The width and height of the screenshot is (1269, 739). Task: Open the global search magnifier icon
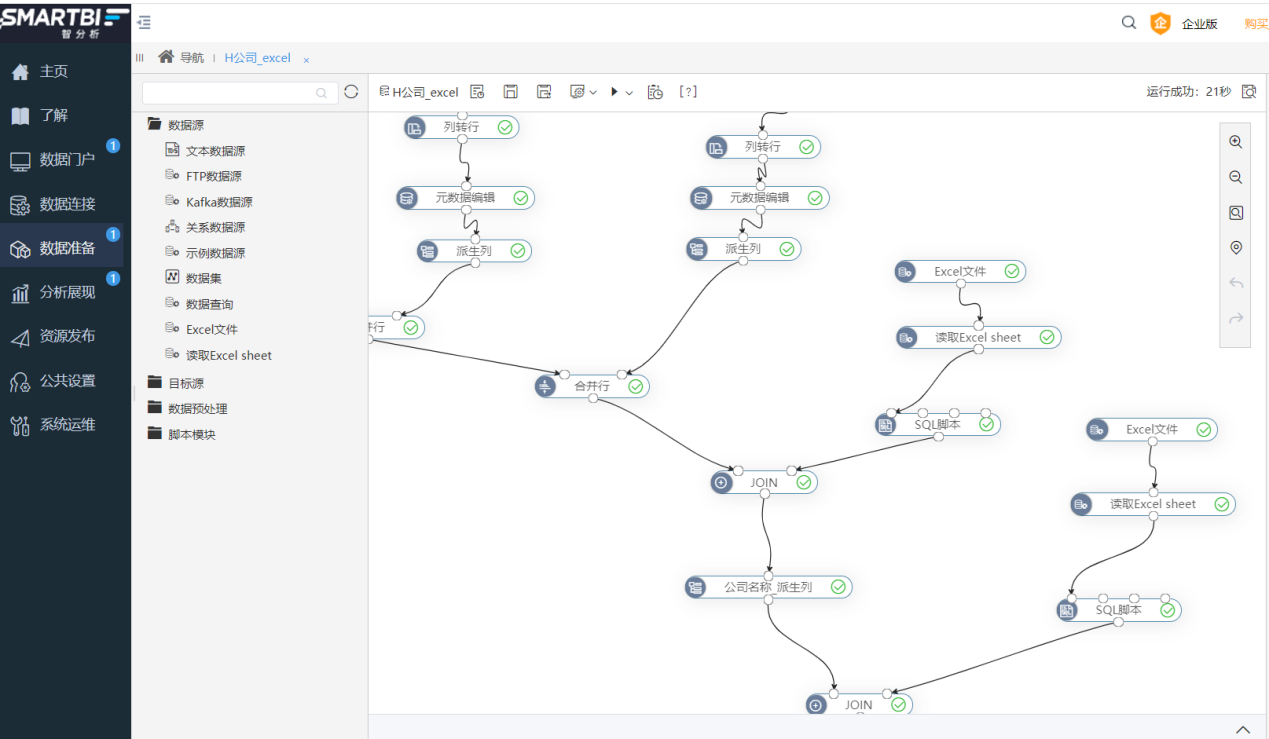pyautogui.click(x=1129, y=23)
